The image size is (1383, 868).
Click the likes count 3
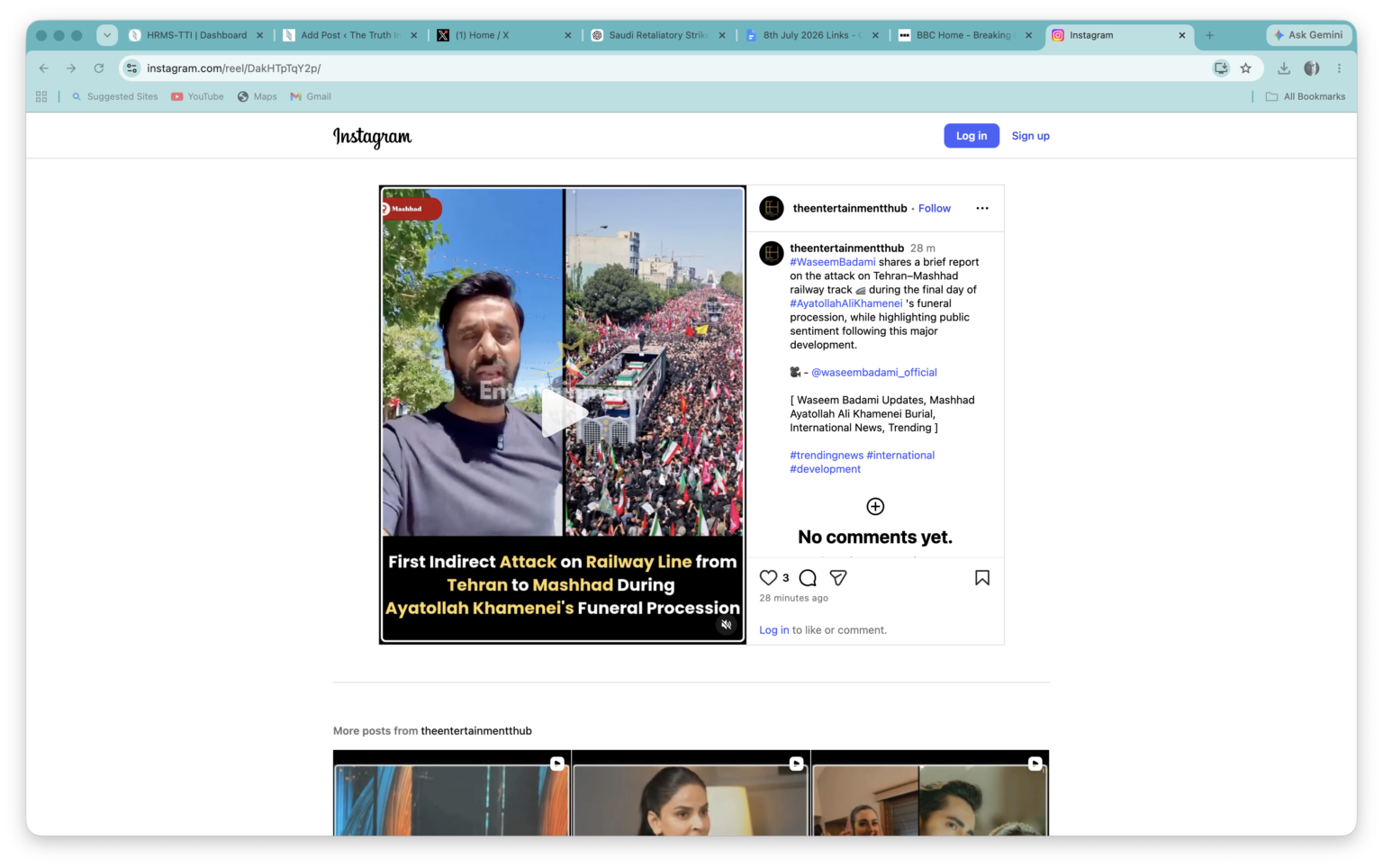coord(785,578)
